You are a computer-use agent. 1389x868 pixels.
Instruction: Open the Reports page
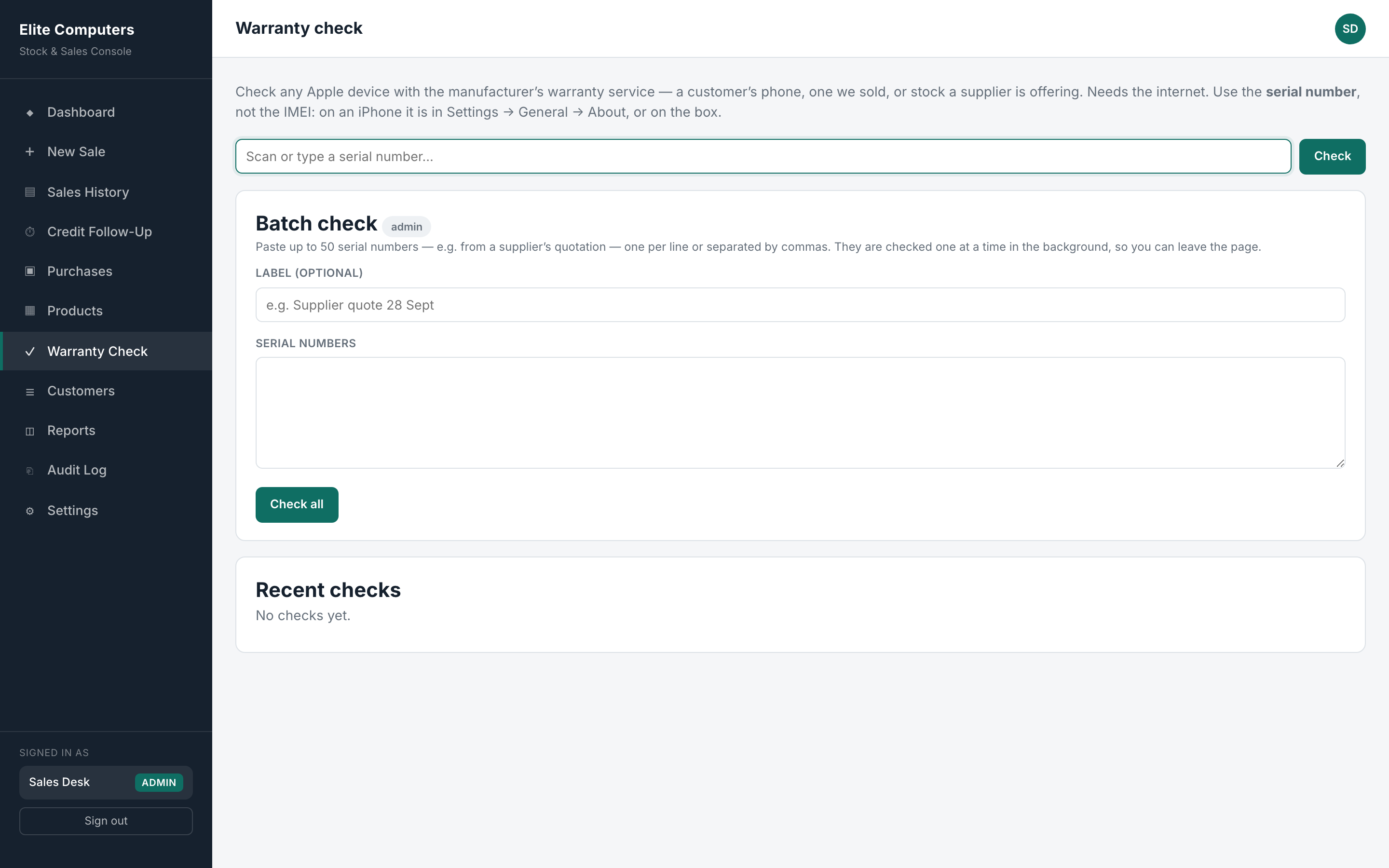pyautogui.click(x=107, y=431)
